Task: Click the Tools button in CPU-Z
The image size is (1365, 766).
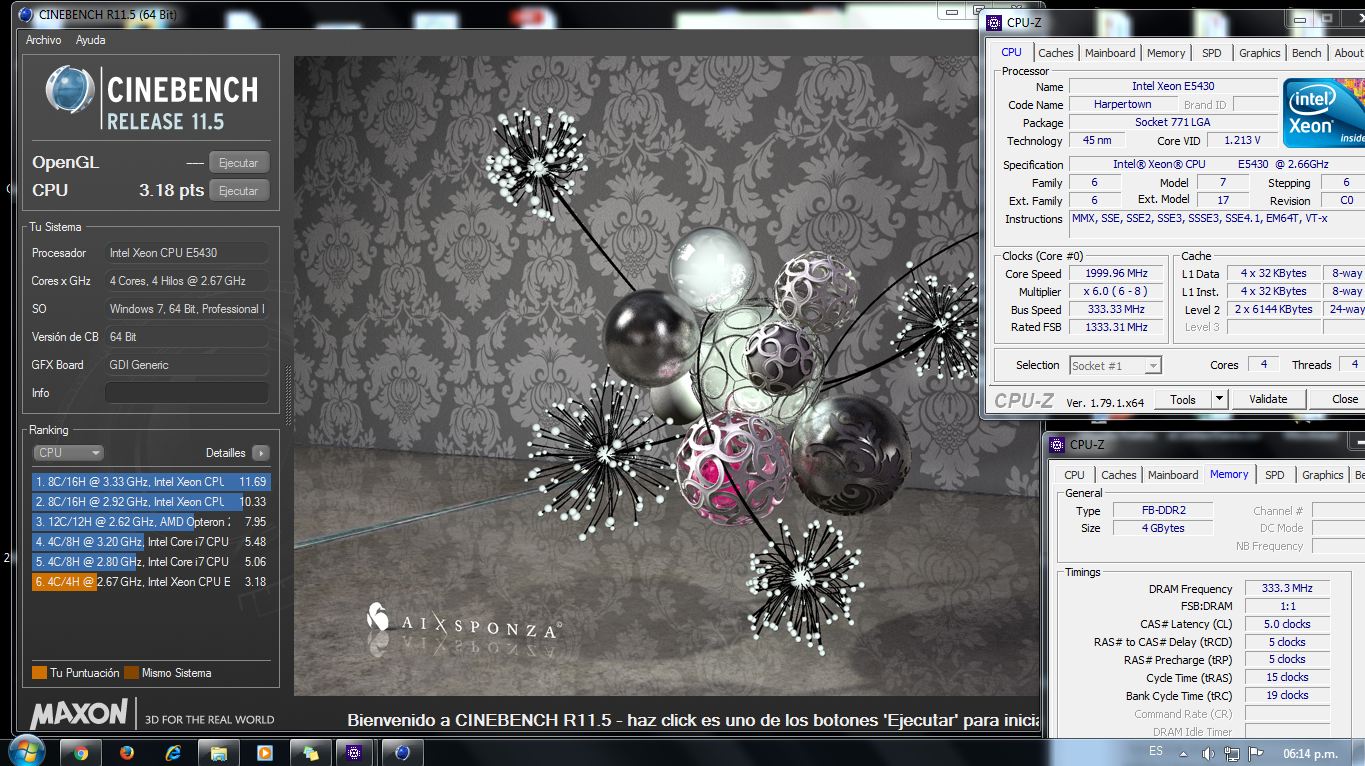Action: pyautogui.click(x=1183, y=399)
